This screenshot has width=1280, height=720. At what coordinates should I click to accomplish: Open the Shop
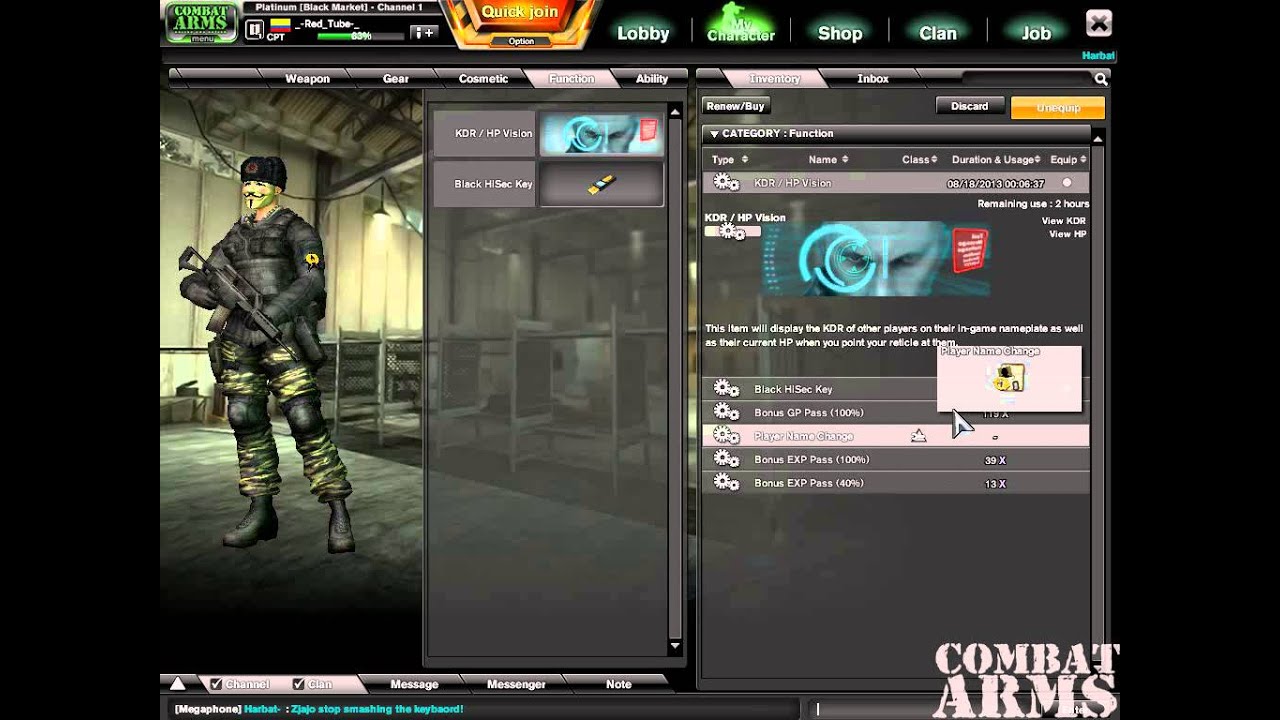point(840,33)
